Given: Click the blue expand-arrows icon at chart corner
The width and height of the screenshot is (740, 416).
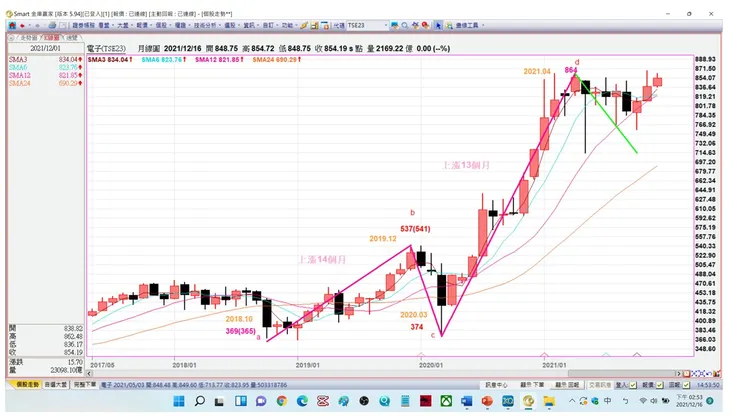Looking at the screenshot, I should click(695, 374).
